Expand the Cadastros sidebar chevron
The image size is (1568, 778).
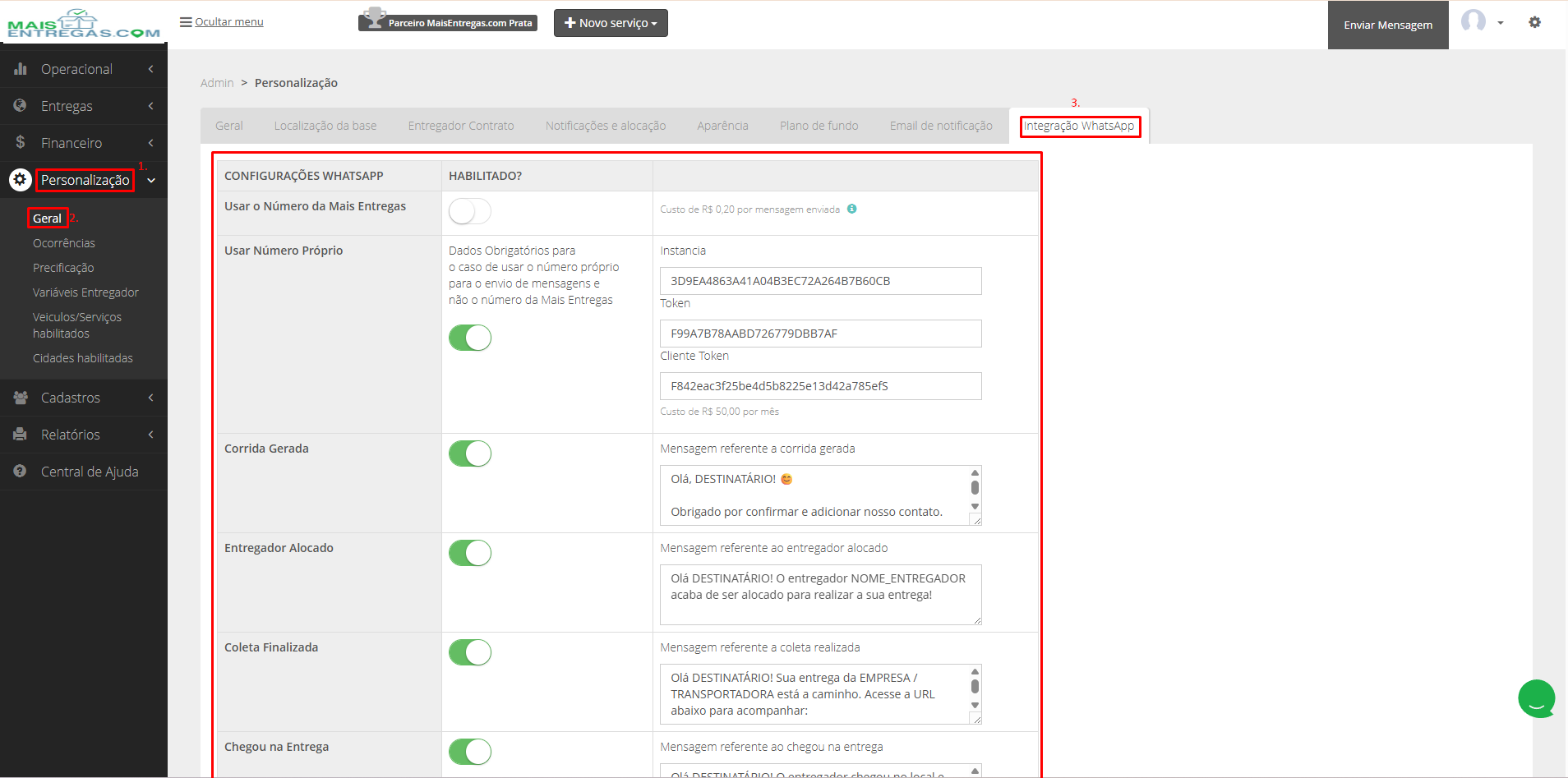tap(151, 398)
